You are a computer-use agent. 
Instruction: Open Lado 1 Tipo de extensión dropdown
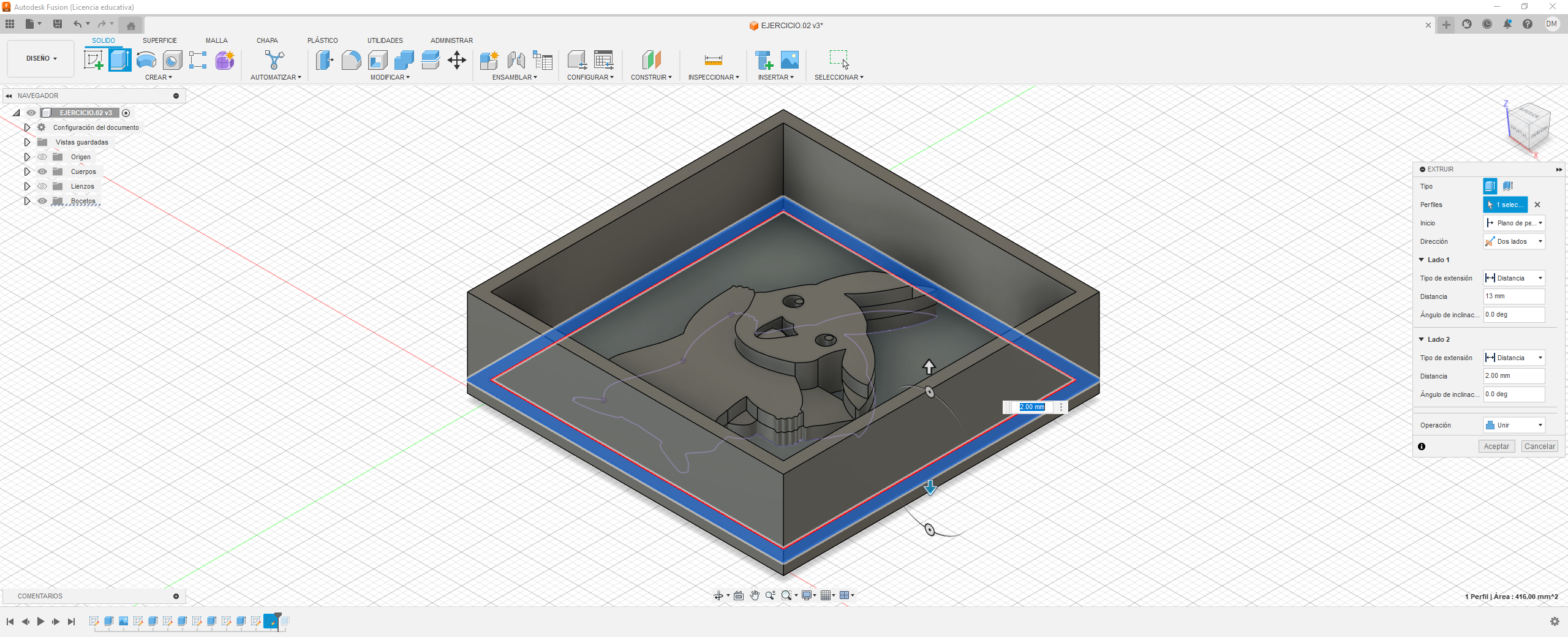coord(1514,278)
